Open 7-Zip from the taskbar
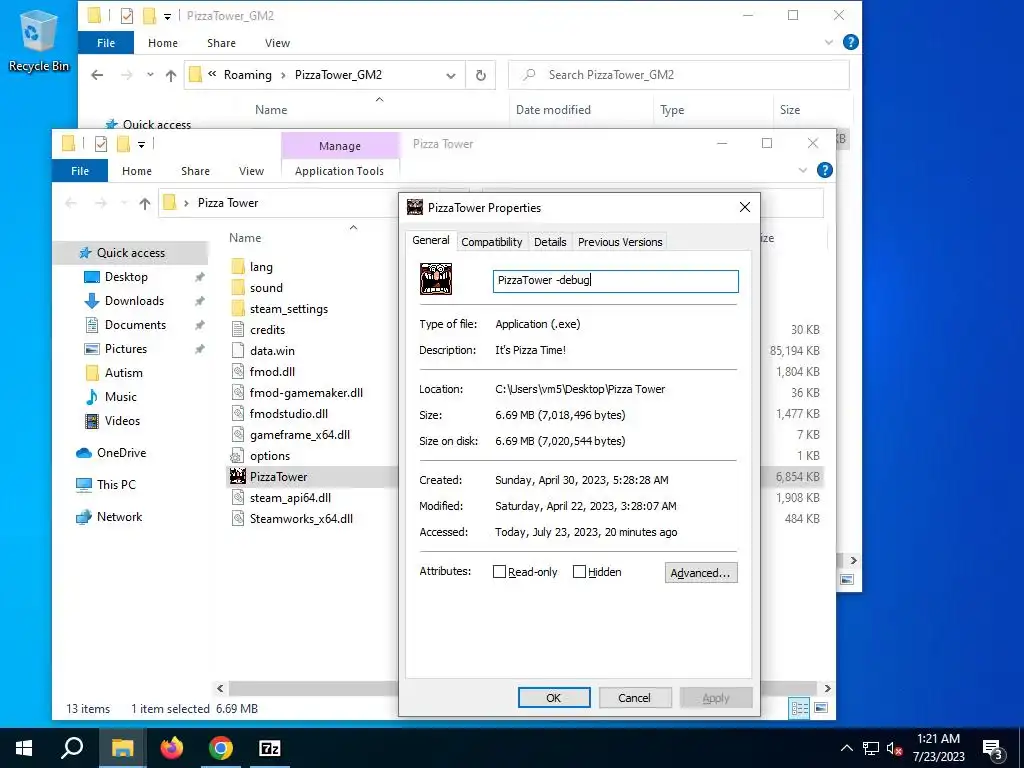The image size is (1024, 768). (270, 748)
